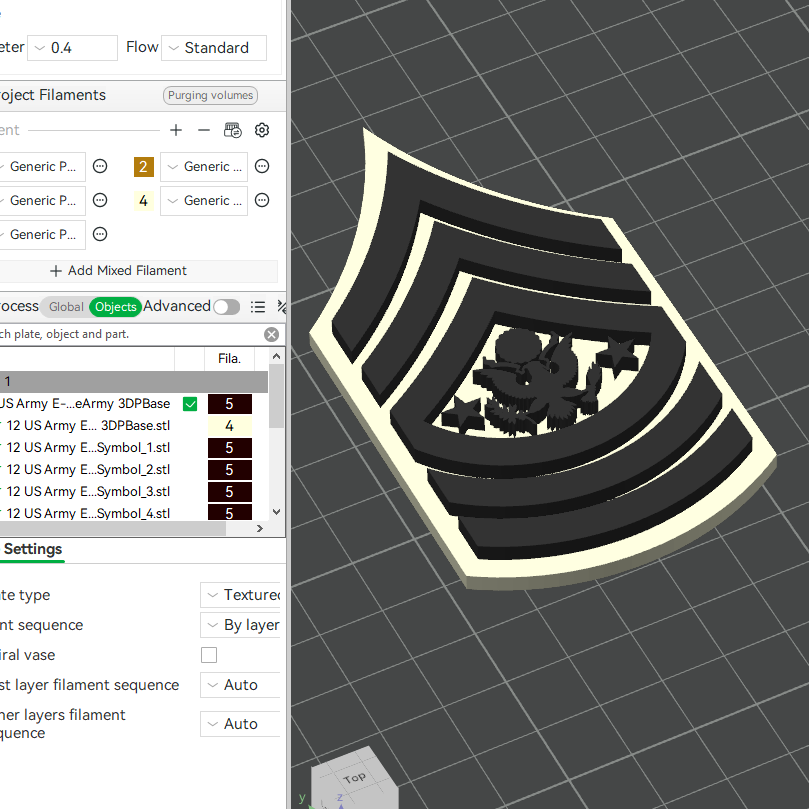Click the Top face of view cube
The height and width of the screenshot is (809, 809).
(x=354, y=778)
